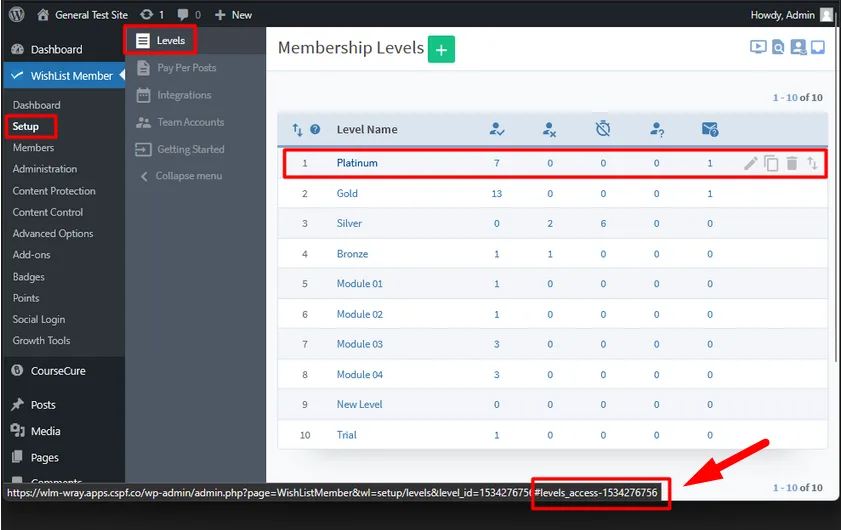Image resolution: width=841 pixels, height=530 pixels.
Task: Edit the Platinum level with pencil icon
Action: point(751,163)
